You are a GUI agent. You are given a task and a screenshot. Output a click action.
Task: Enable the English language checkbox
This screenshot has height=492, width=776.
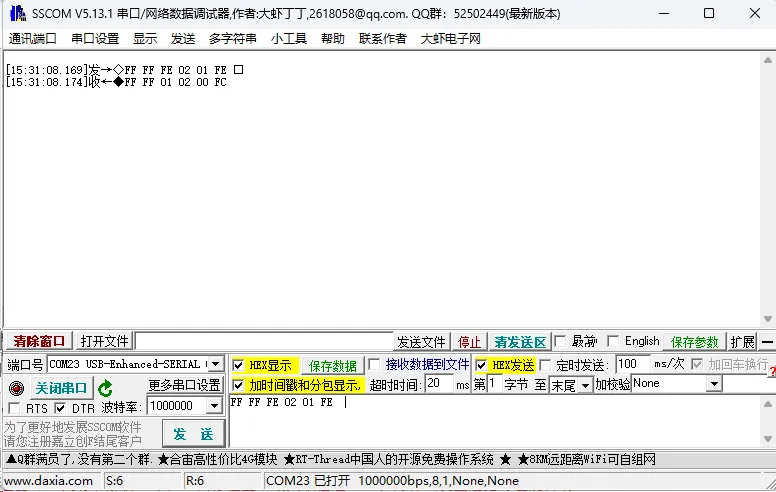click(x=613, y=341)
